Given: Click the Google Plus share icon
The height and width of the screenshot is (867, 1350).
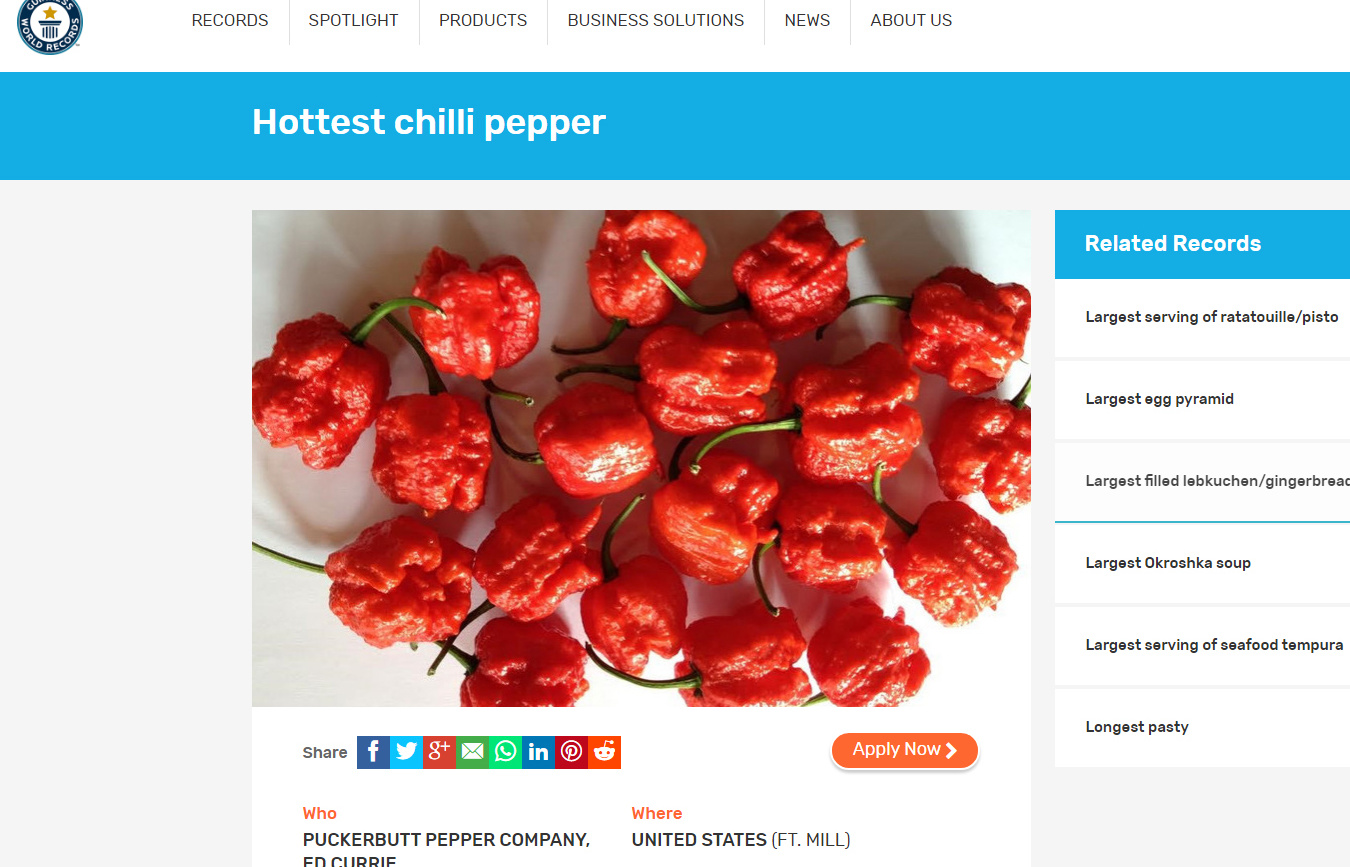Looking at the screenshot, I should (439, 752).
